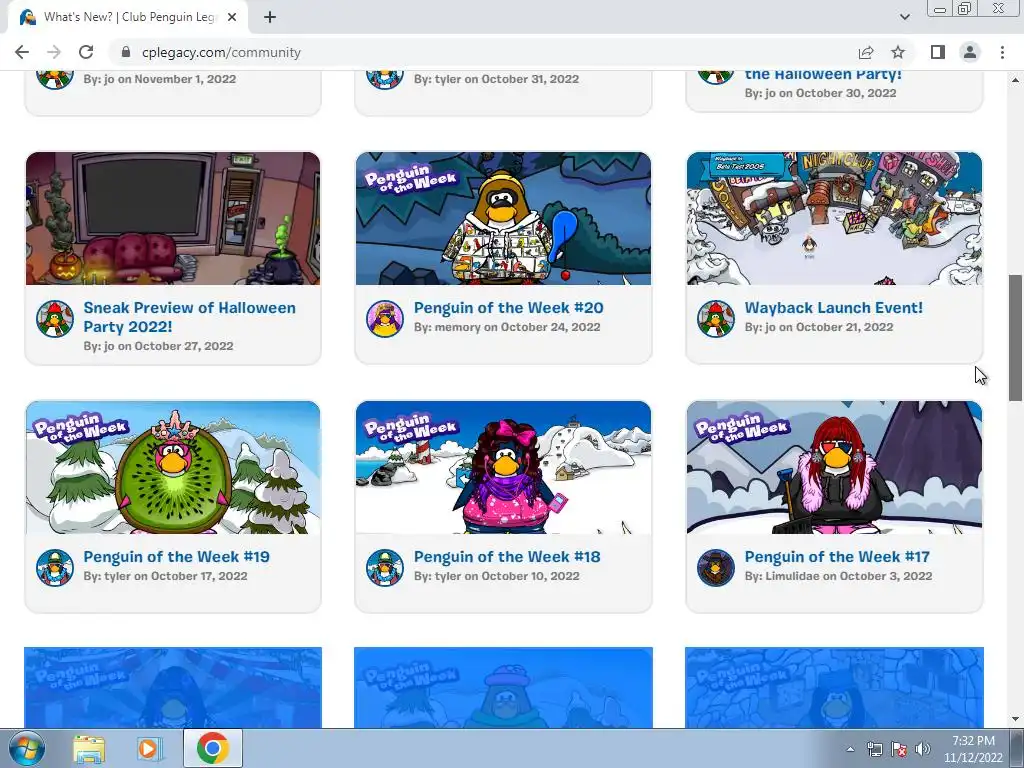Launch Windows Media Player from taskbar
This screenshot has width=1024, height=768.
pyautogui.click(x=149, y=748)
